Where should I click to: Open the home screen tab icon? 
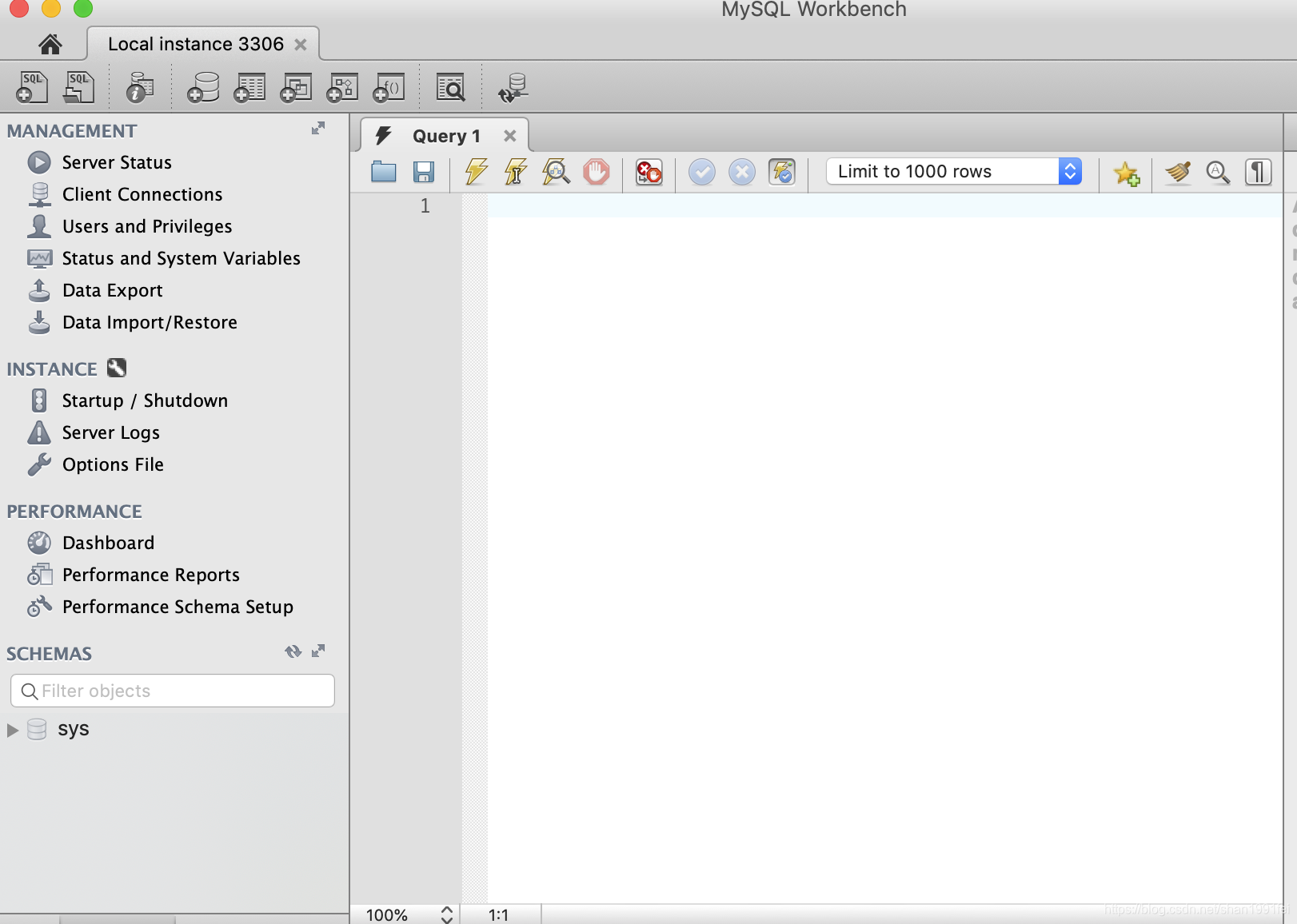(50, 44)
